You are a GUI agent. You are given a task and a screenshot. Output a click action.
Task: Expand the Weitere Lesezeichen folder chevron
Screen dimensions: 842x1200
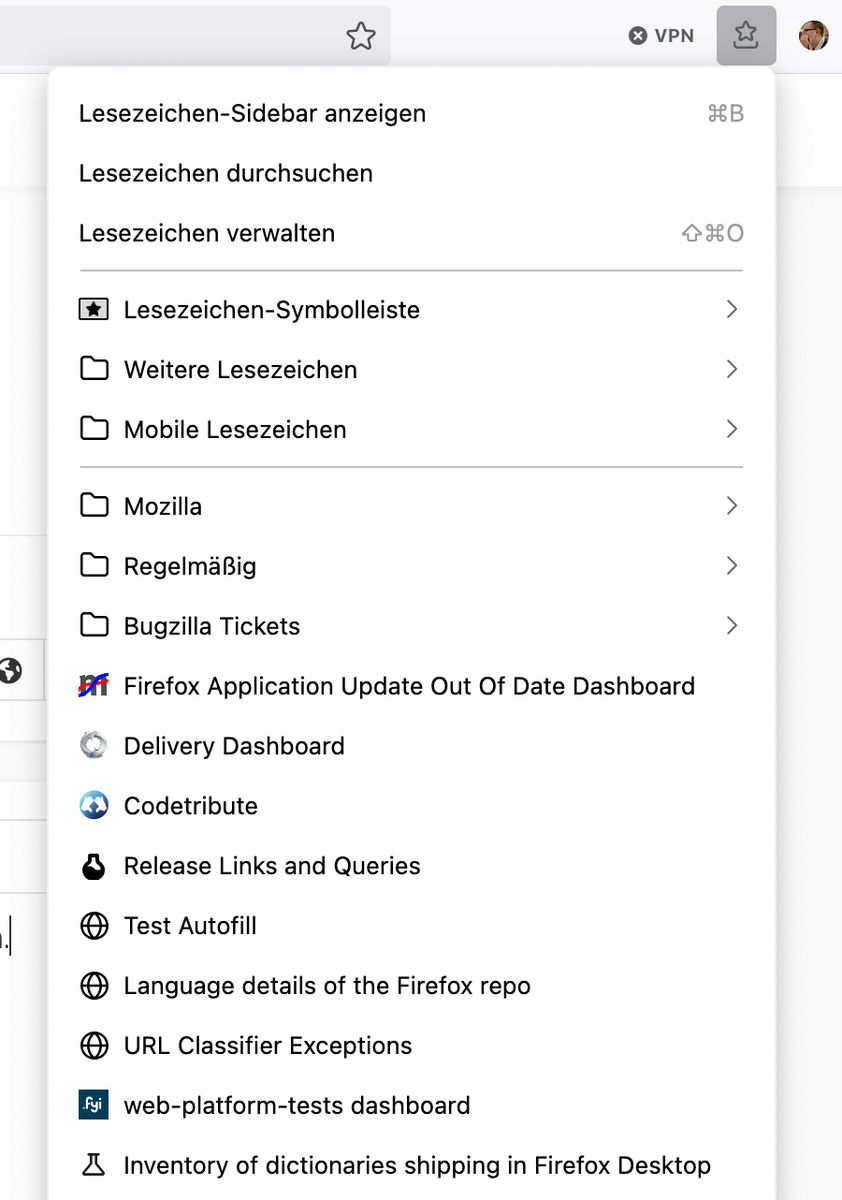(x=732, y=370)
